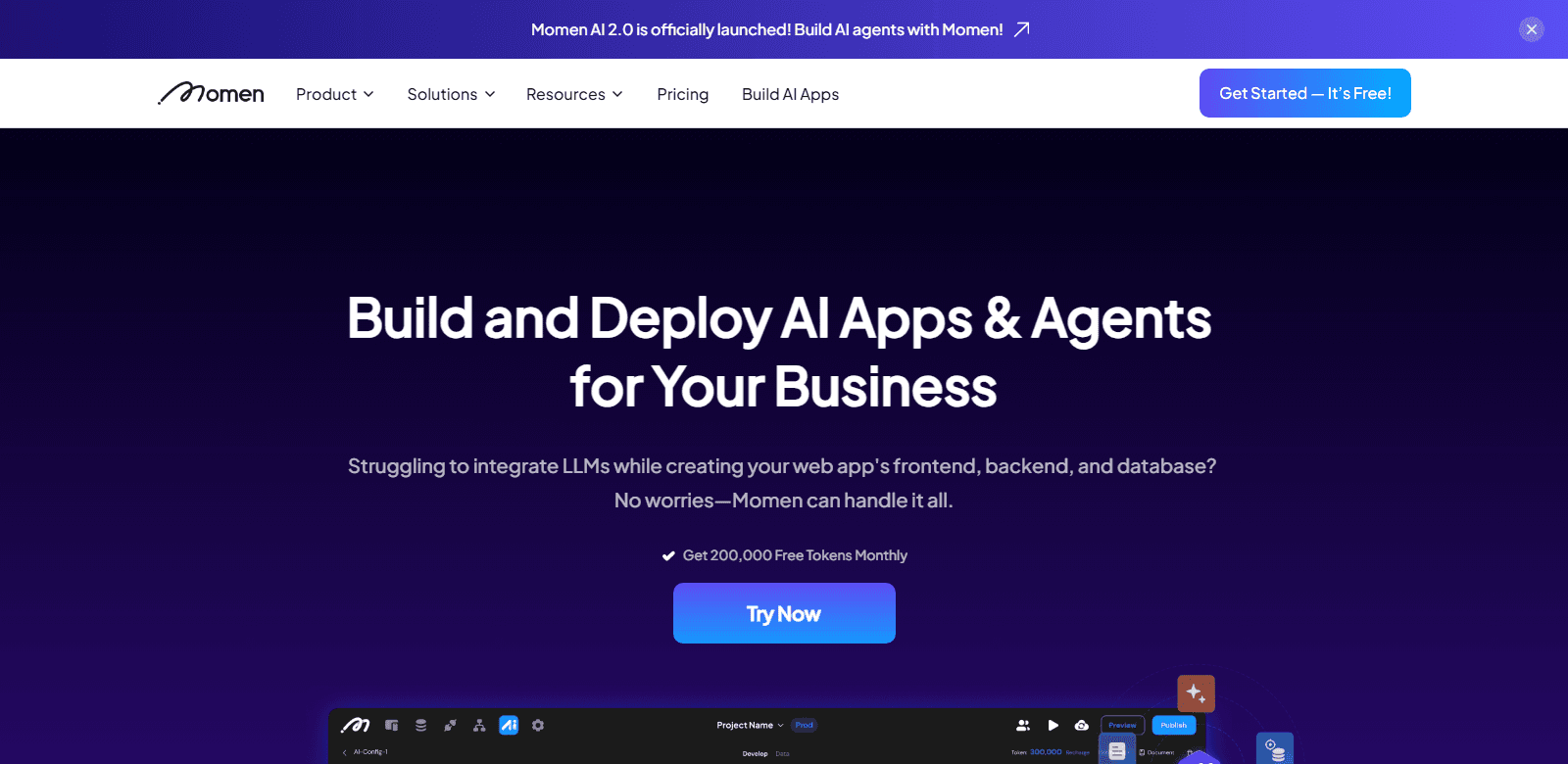Viewport: 1568px width, 764px height.
Task: Expand the Resources menu
Action: point(574,94)
